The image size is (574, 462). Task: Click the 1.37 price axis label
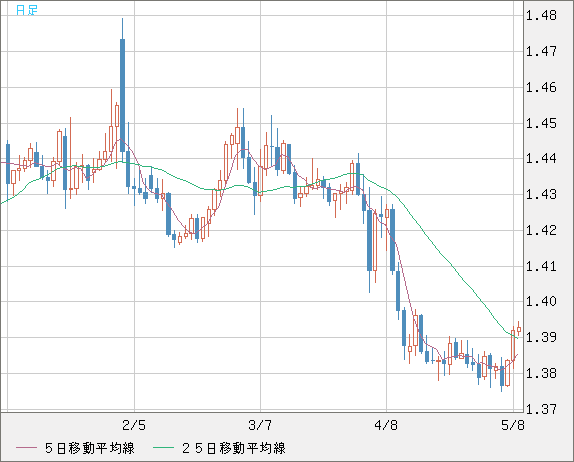coord(541,409)
